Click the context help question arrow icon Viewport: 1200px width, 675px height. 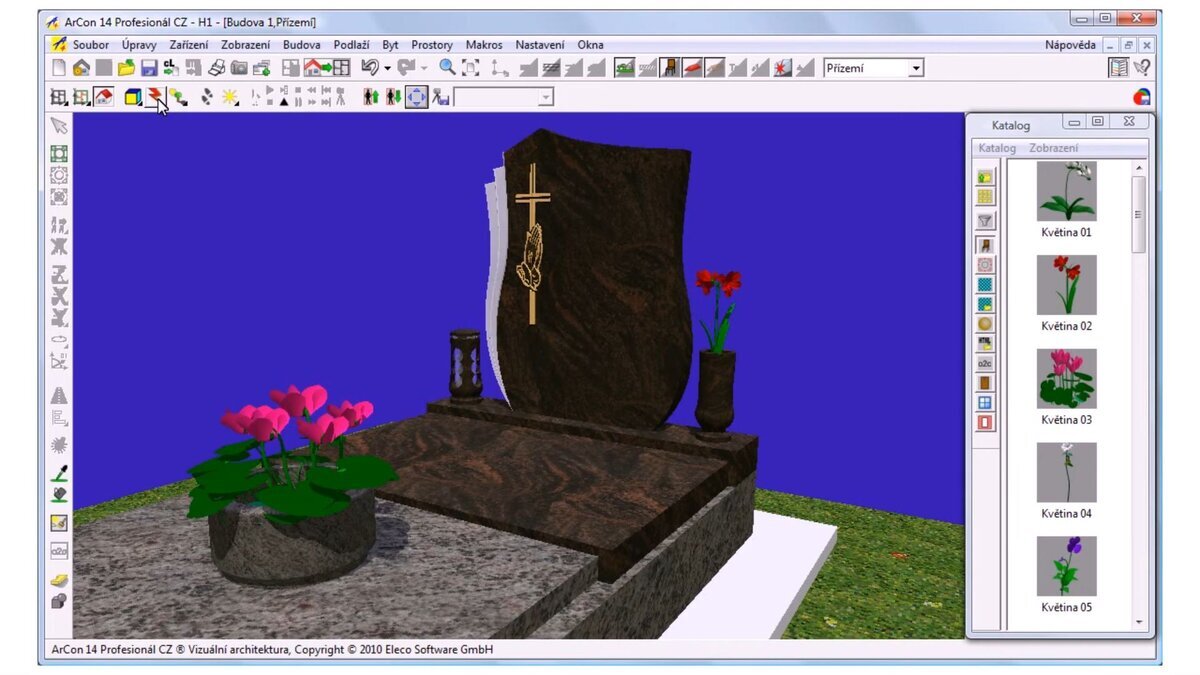(x=1141, y=68)
